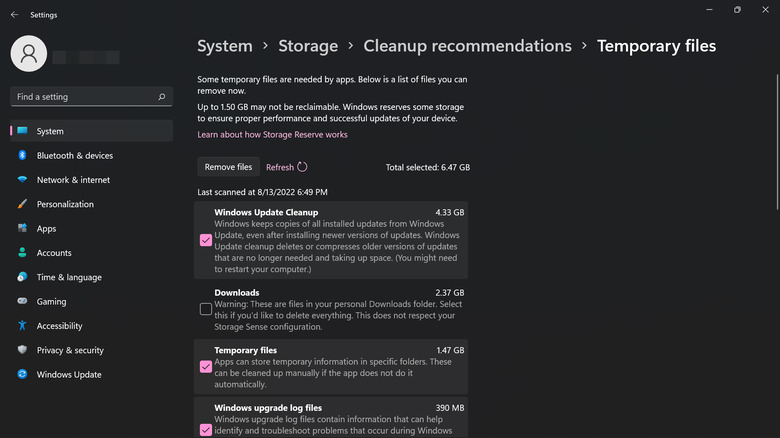Open Privacy & security settings
This screenshot has height=438, width=780.
coord(70,350)
